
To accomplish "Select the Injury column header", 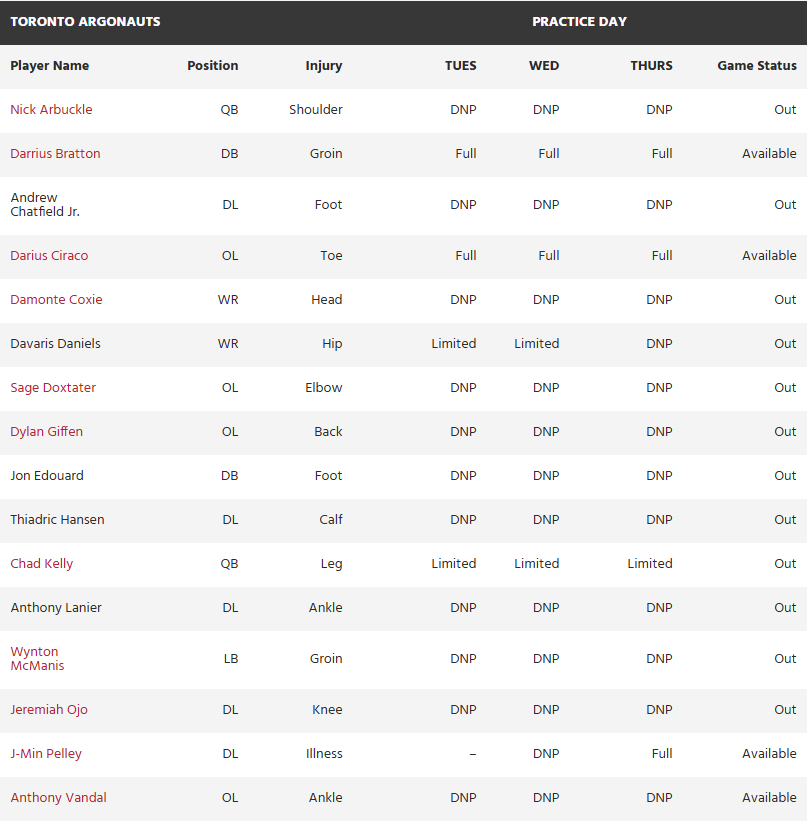I will click(x=323, y=66).
